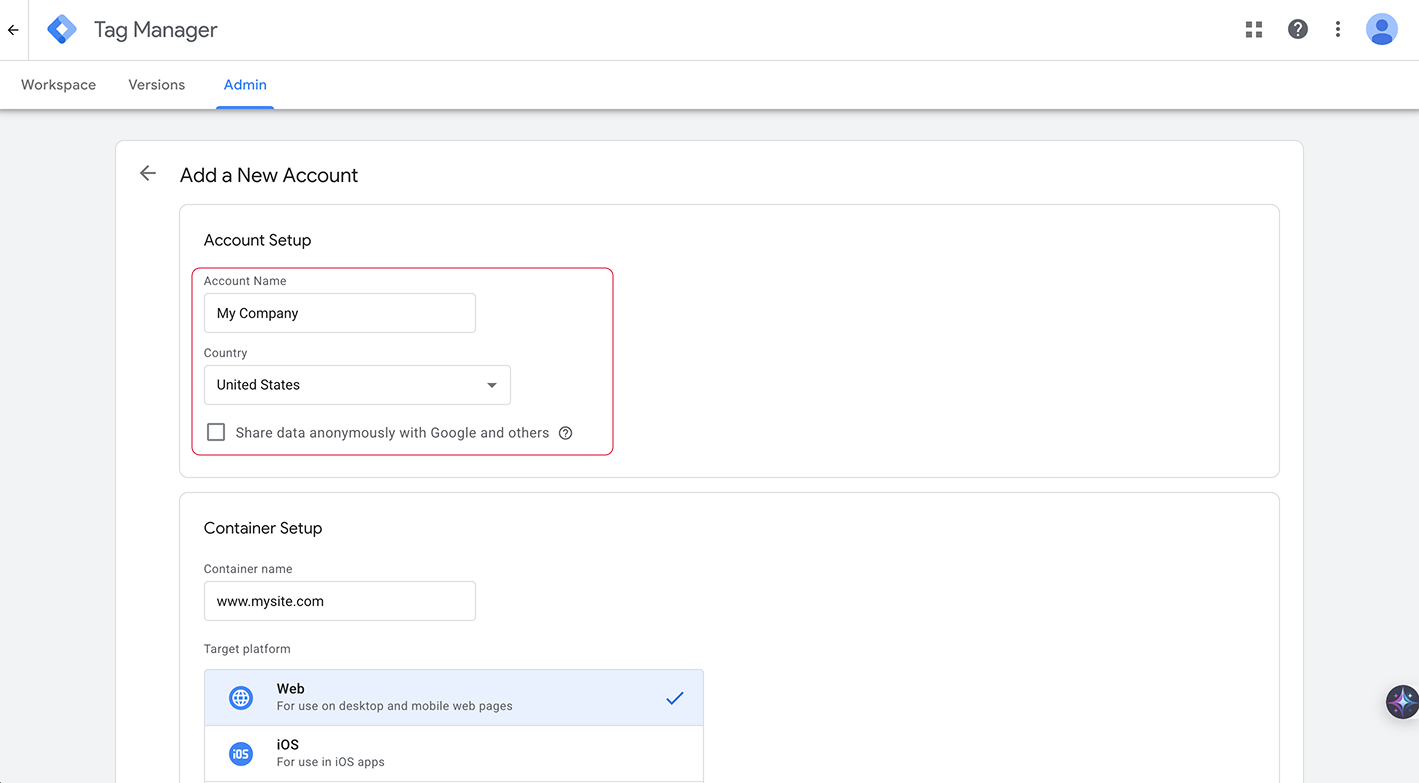
Task: Switch to the Workspace tab
Action: (x=59, y=85)
